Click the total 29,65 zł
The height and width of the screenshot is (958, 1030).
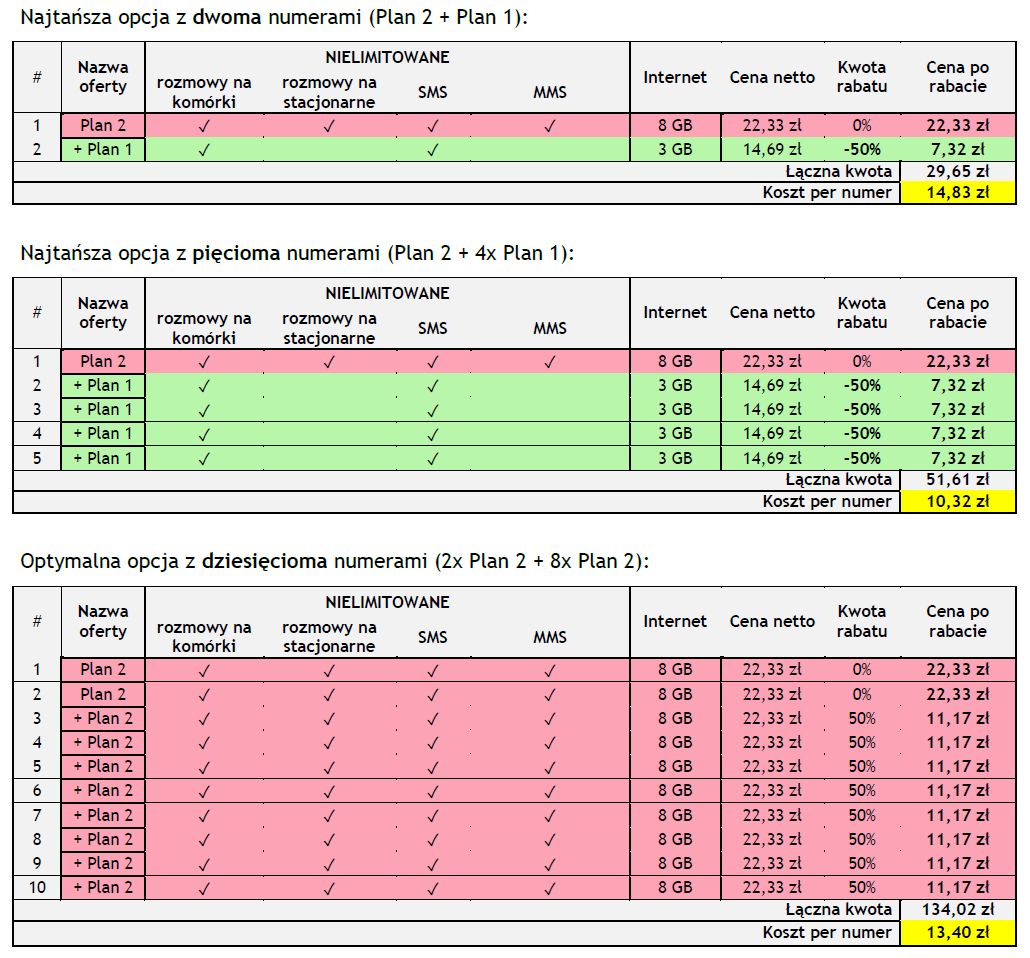958,171
